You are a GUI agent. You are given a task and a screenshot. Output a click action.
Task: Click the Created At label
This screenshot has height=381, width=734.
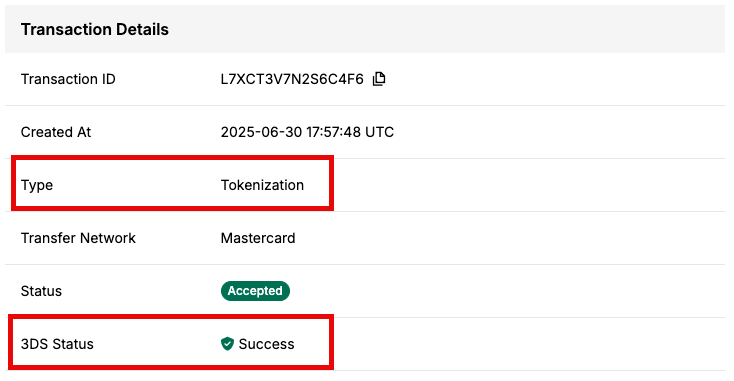tap(56, 132)
